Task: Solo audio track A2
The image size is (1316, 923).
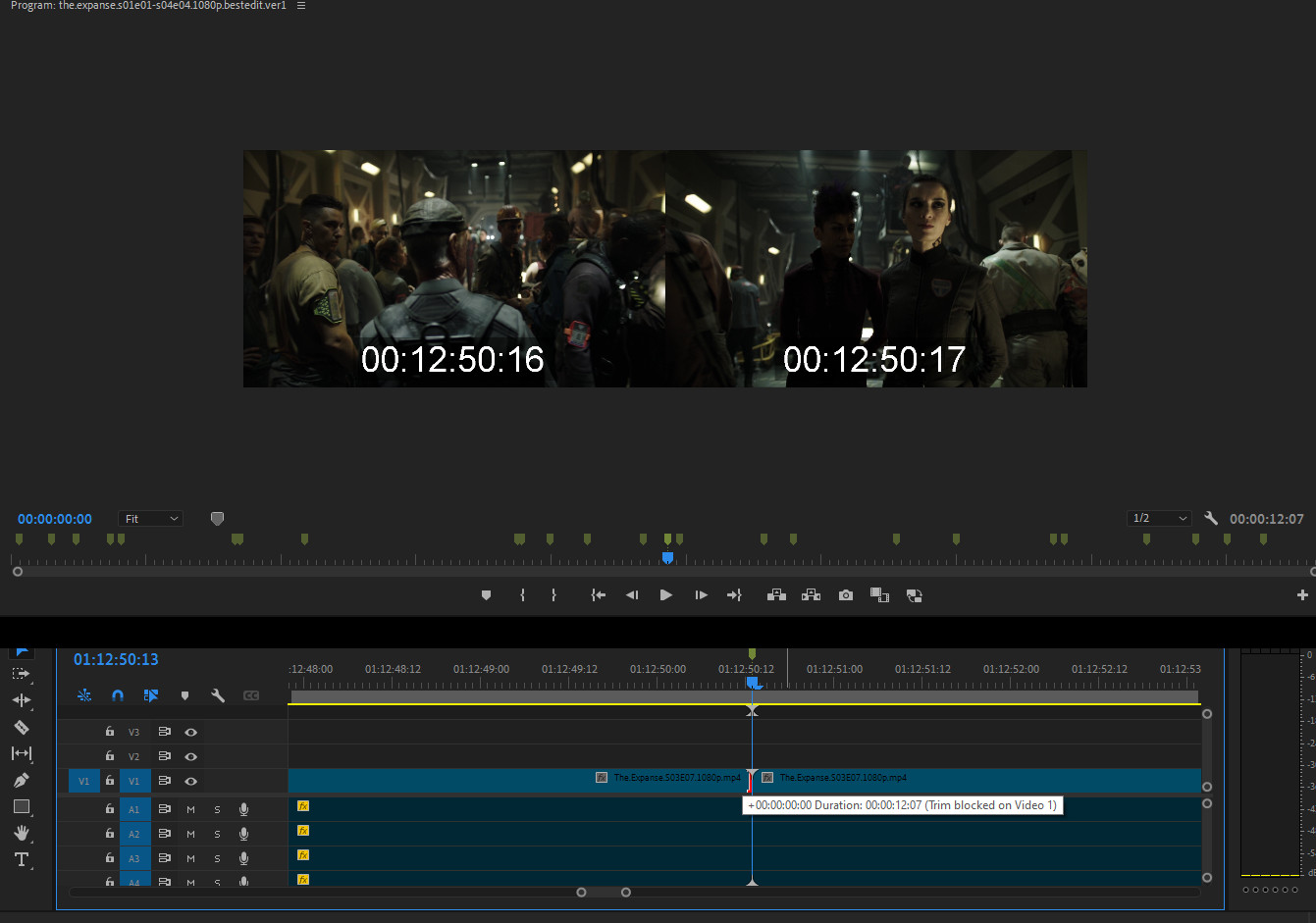Action: (217, 834)
